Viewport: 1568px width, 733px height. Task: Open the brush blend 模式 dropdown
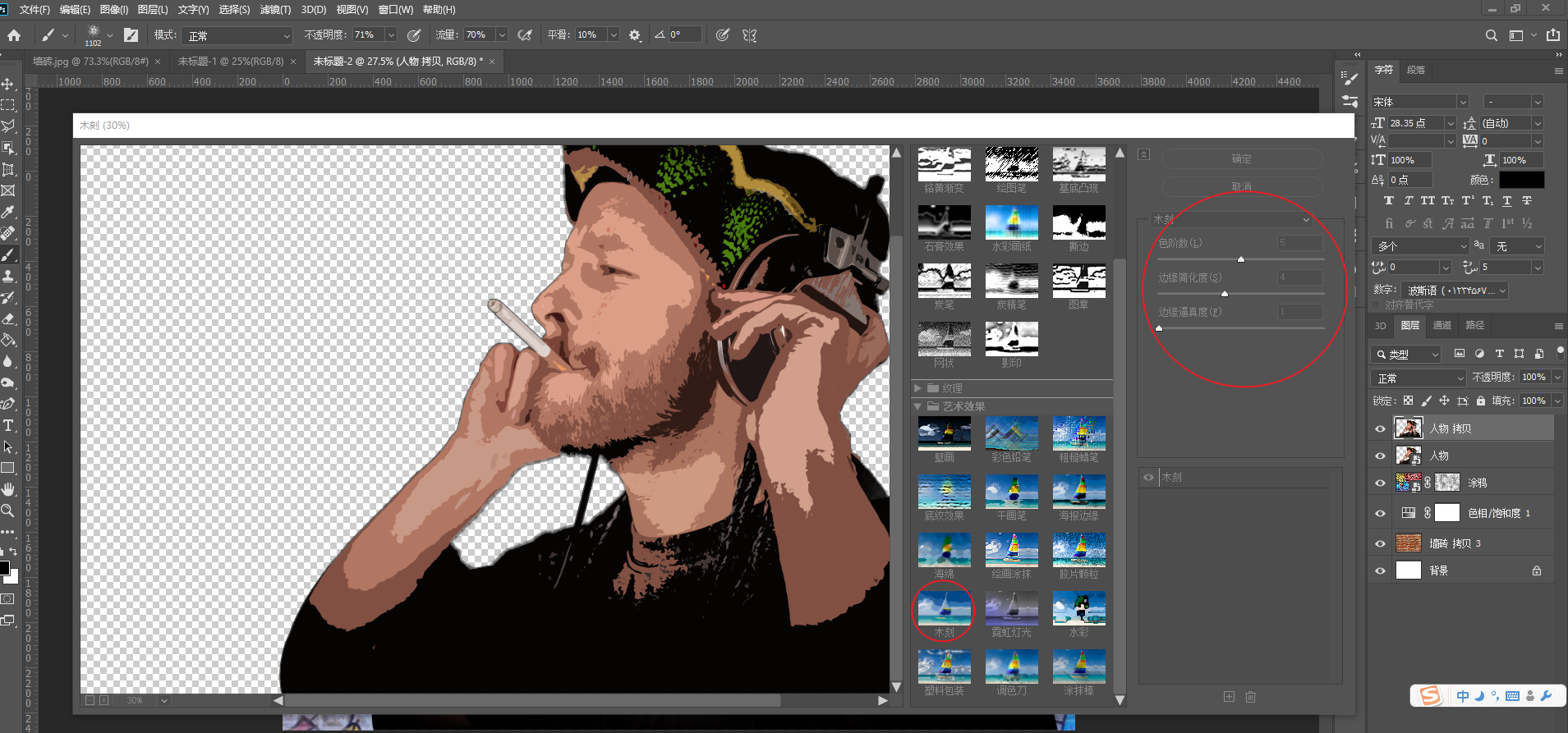tap(238, 35)
